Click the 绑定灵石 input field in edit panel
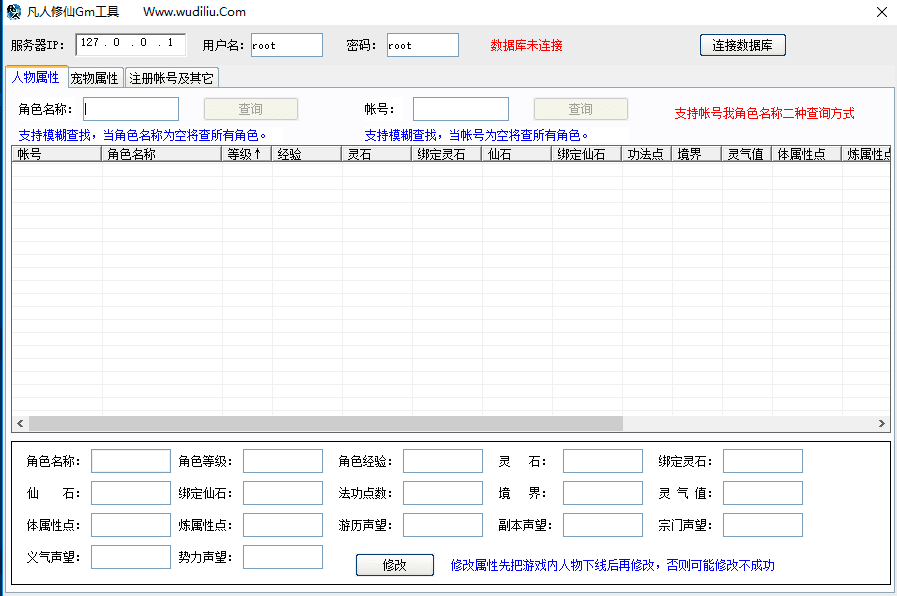The image size is (897, 596). click(x=763, y=461)
